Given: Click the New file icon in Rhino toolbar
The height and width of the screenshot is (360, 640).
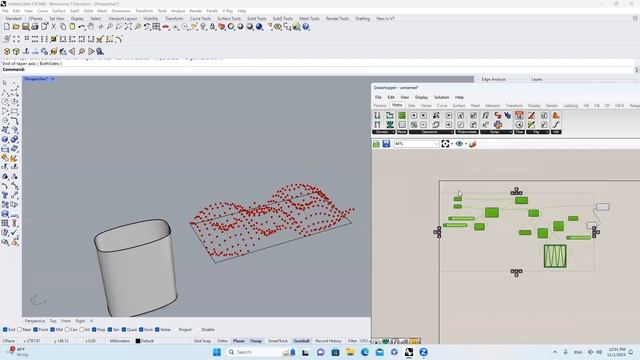Looking at the screenshot, I should (x=7, y=27).
